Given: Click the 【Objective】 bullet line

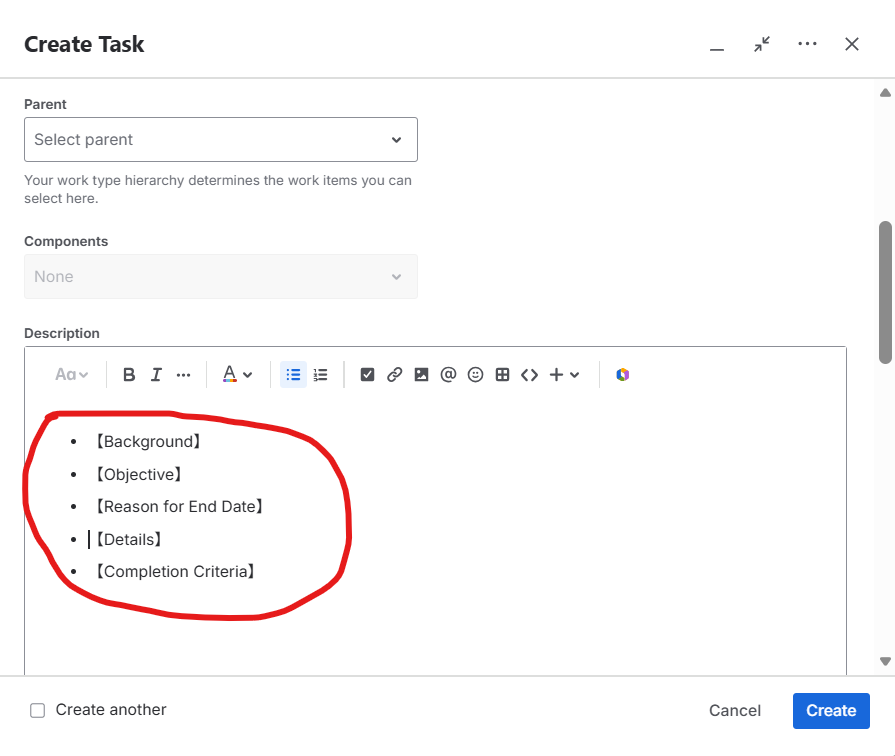Looking at the screenshot, I should [x=138, y=474].
